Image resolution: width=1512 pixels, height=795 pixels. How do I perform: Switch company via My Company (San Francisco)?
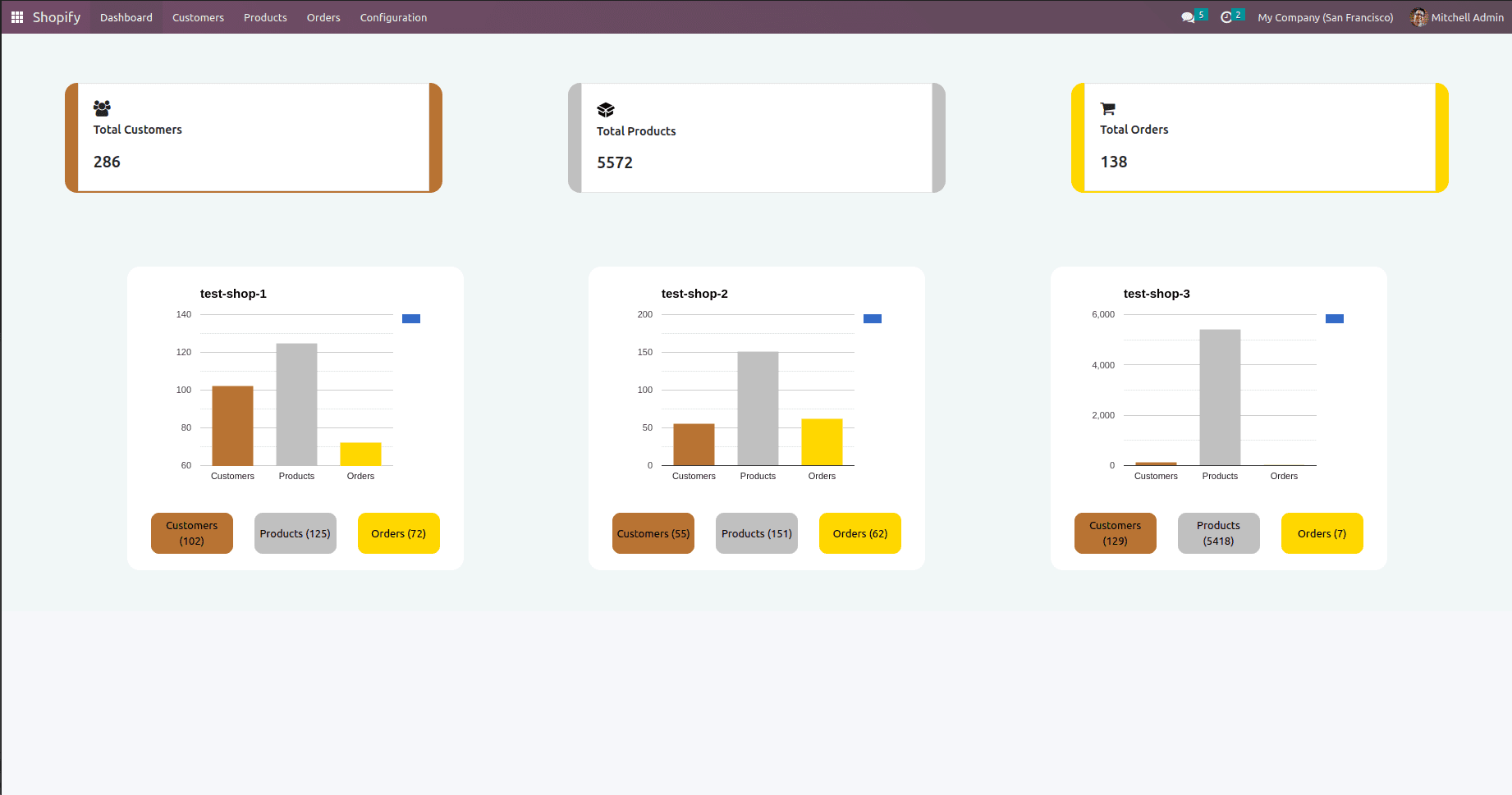1326,17
